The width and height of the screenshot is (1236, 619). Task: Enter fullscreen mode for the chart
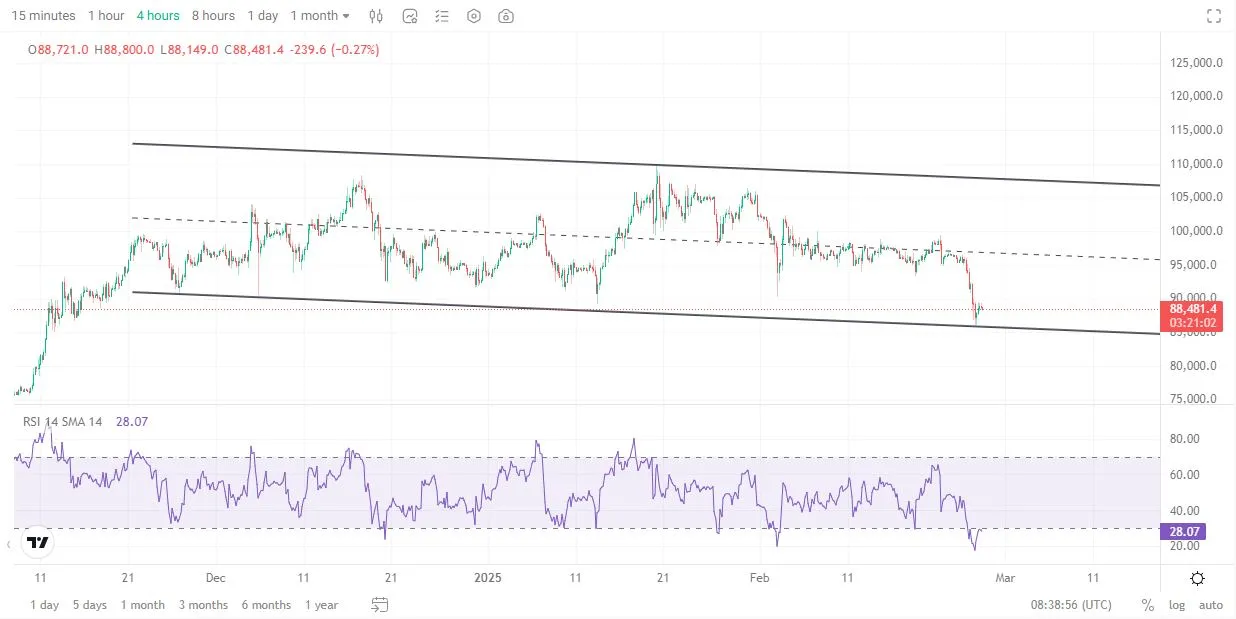1214,16
